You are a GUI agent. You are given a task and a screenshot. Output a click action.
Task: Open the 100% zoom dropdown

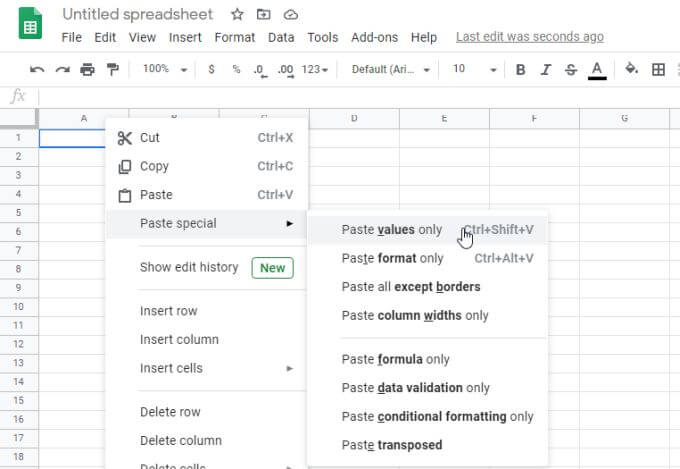coord(164,70)
